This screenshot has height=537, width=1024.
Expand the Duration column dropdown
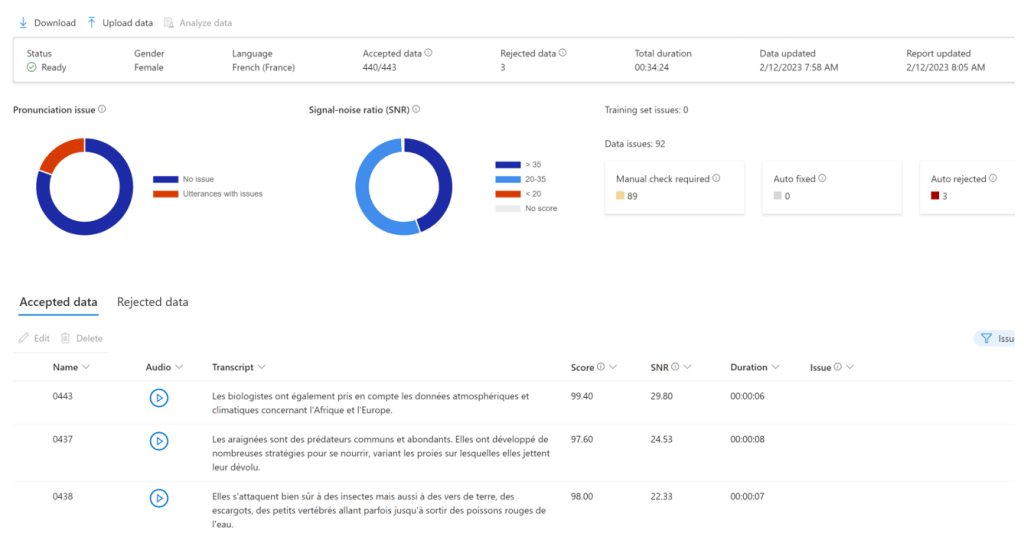pyautogui.click(x=776, y=367)
